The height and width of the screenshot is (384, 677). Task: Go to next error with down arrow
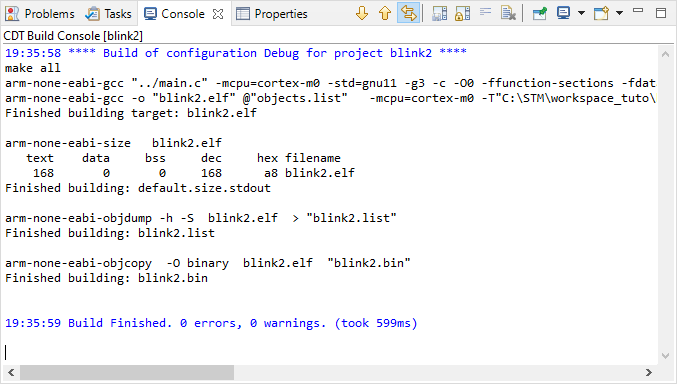[x=362, y=13]
